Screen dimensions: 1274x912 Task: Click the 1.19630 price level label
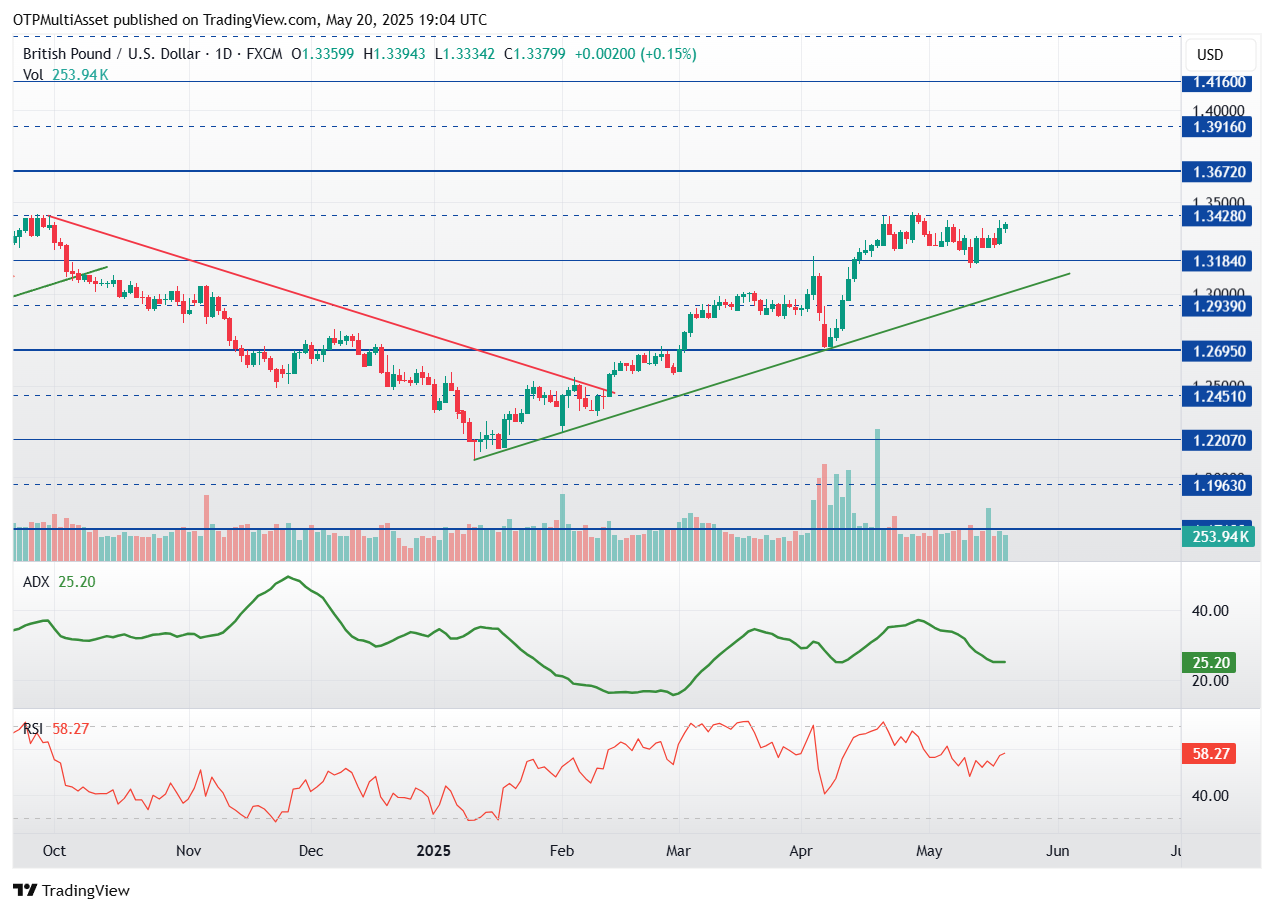1216,485
